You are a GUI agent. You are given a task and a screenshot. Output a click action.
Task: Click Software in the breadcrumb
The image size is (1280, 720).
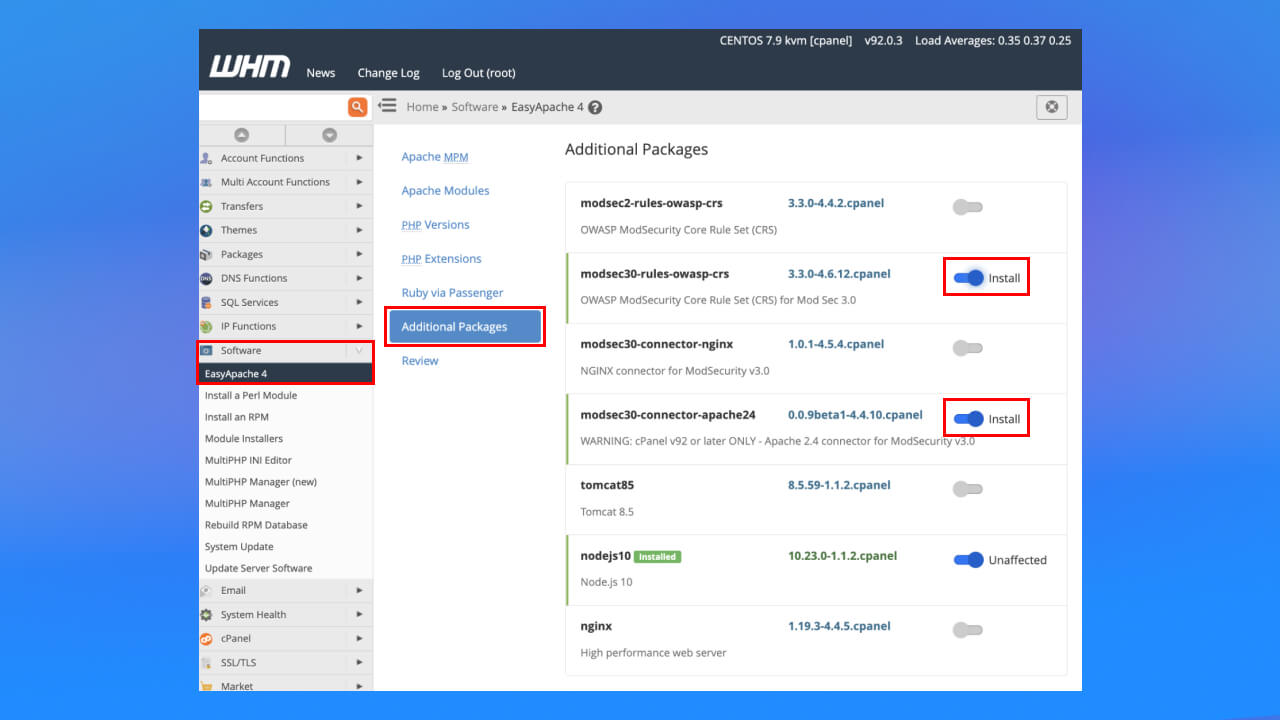(474, 107)
